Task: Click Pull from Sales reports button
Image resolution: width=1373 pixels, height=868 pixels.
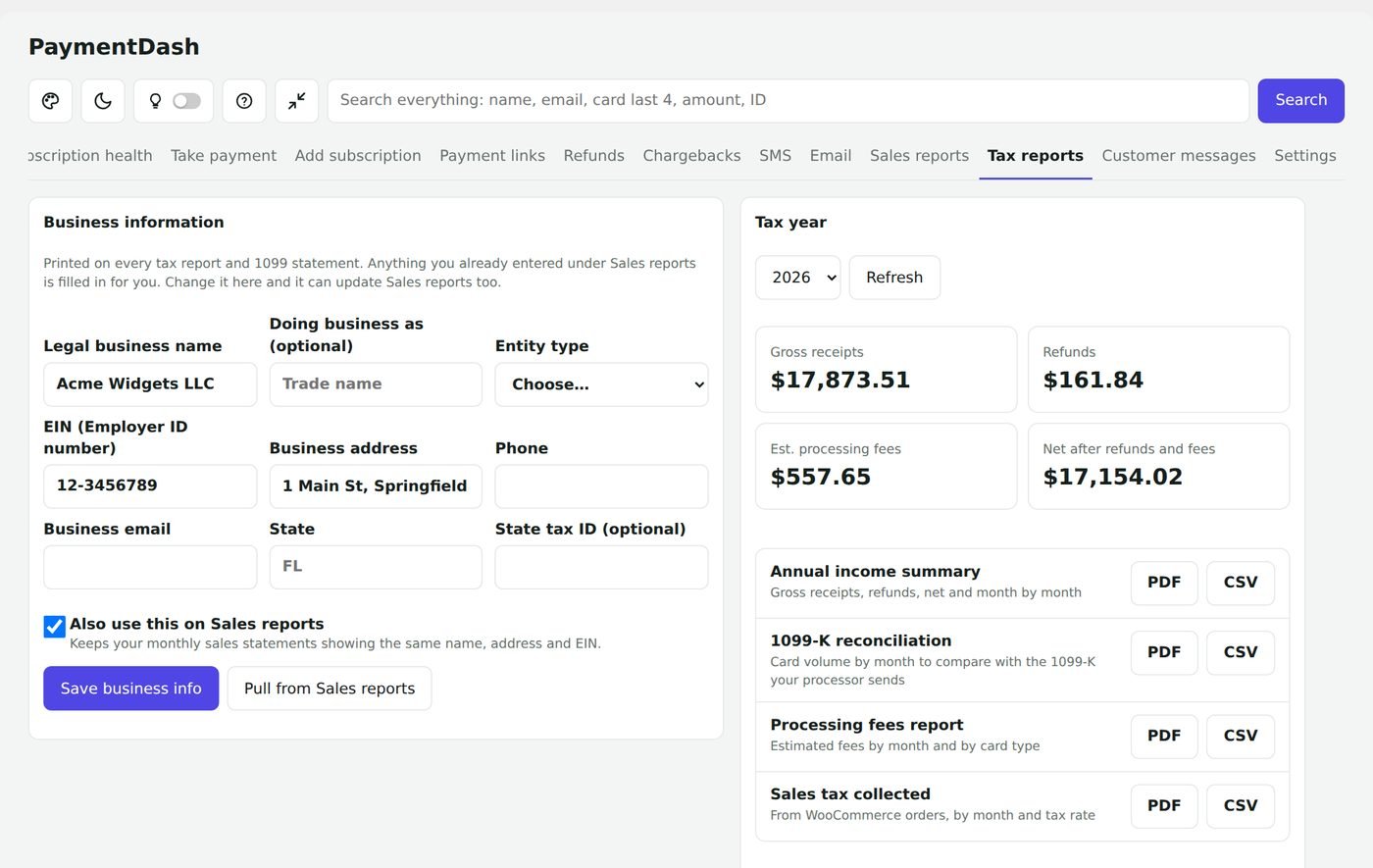Action: 330,689
